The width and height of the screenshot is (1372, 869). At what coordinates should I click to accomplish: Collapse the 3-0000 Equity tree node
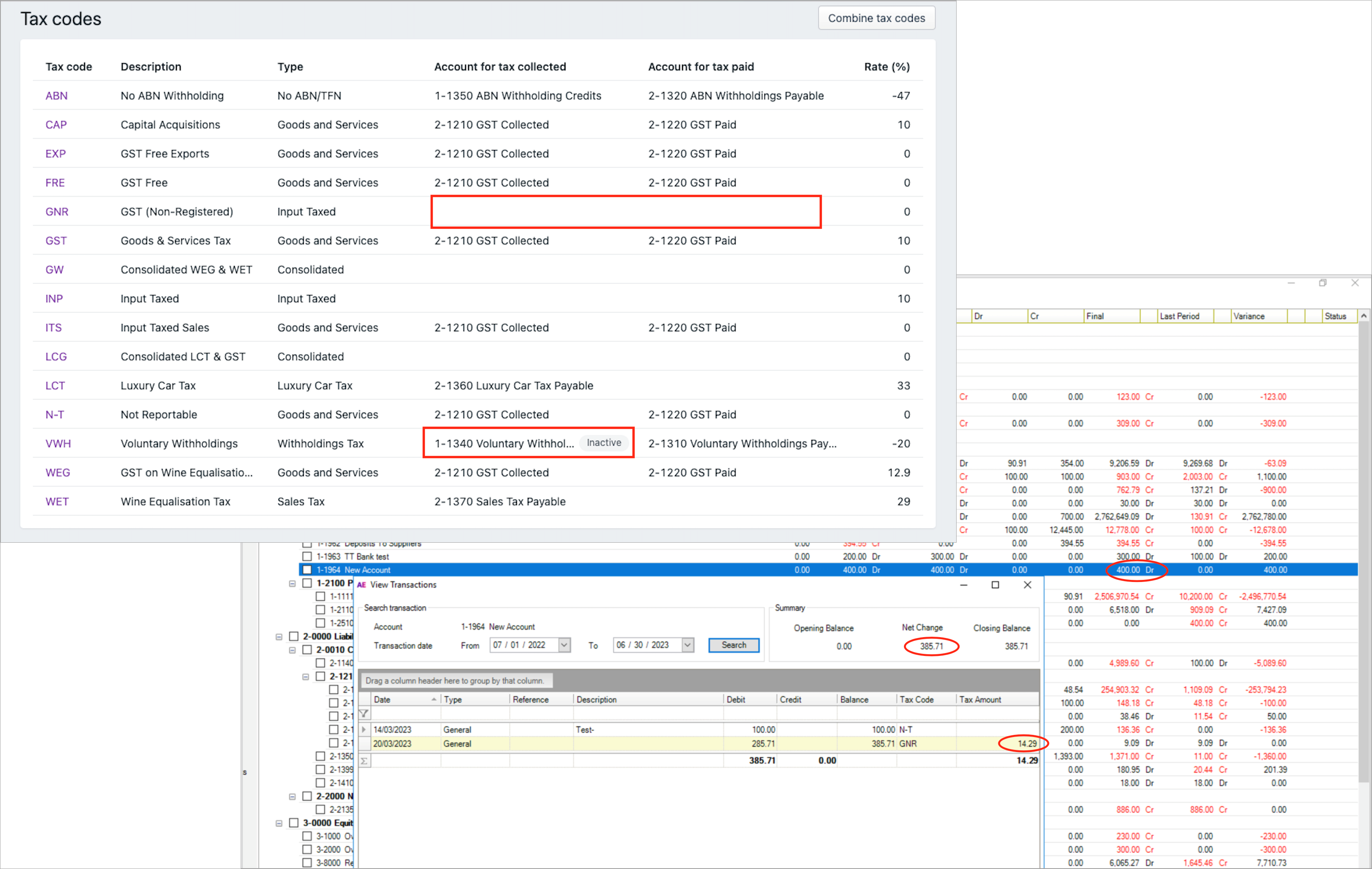tap(279, 823)
